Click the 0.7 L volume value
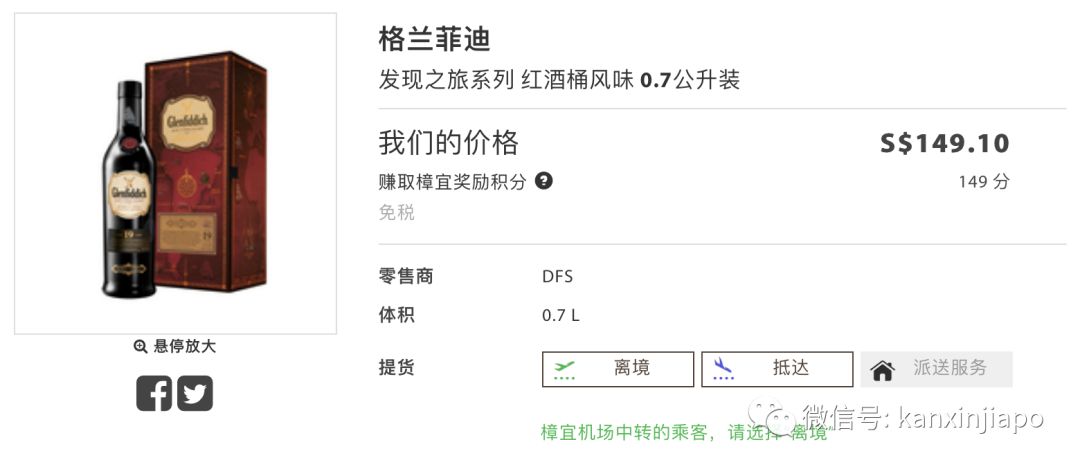The image size is (1080, 469). 560,316
